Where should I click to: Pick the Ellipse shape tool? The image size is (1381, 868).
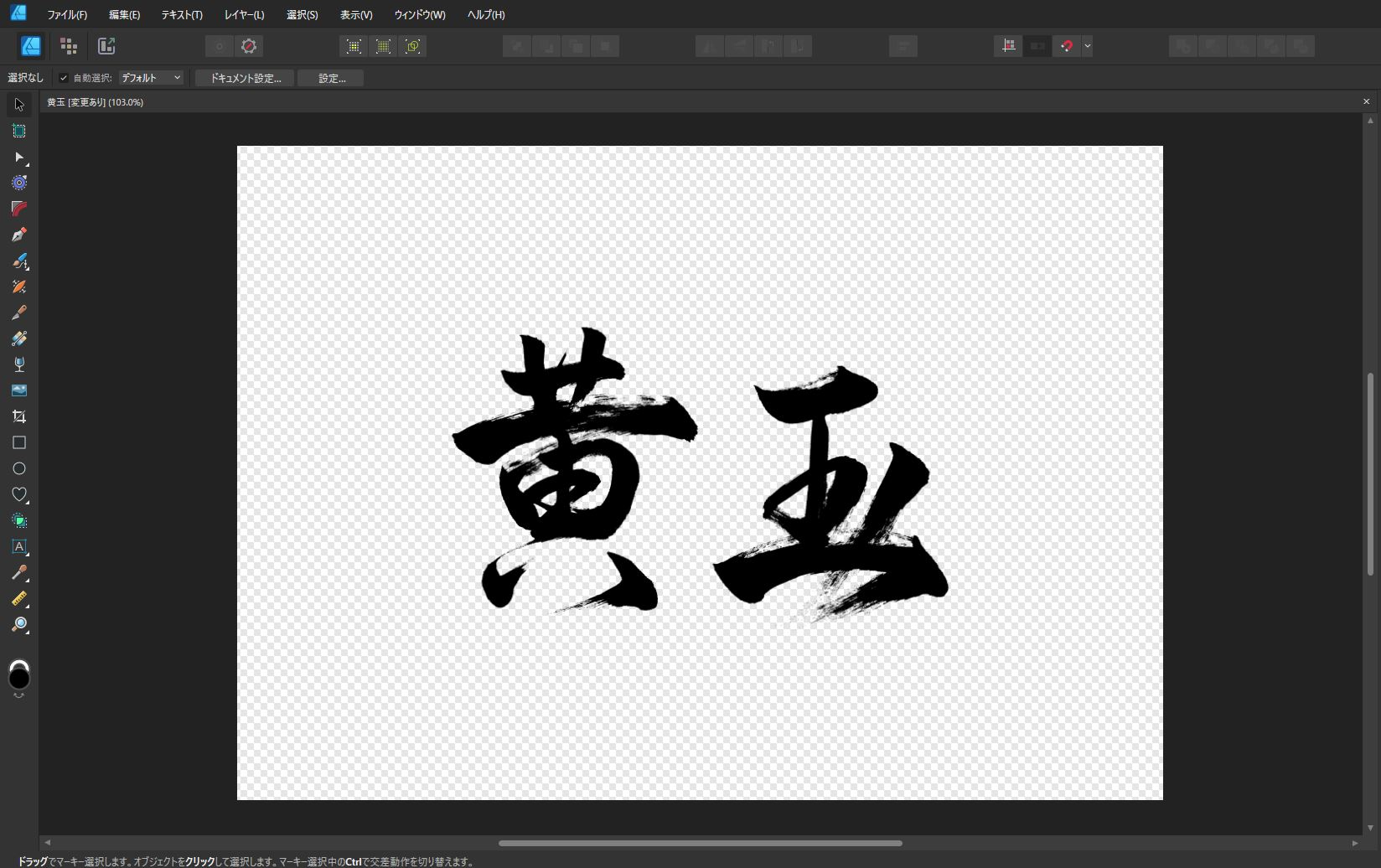coord(19,468)
